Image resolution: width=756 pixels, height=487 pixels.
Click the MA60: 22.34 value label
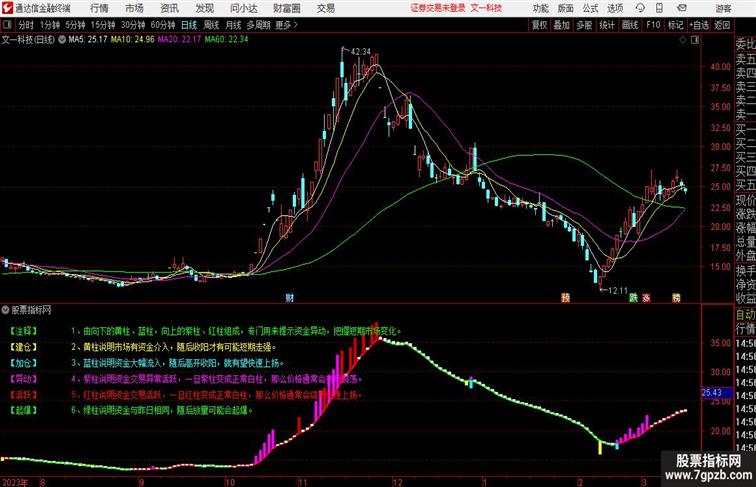(226, 40)
